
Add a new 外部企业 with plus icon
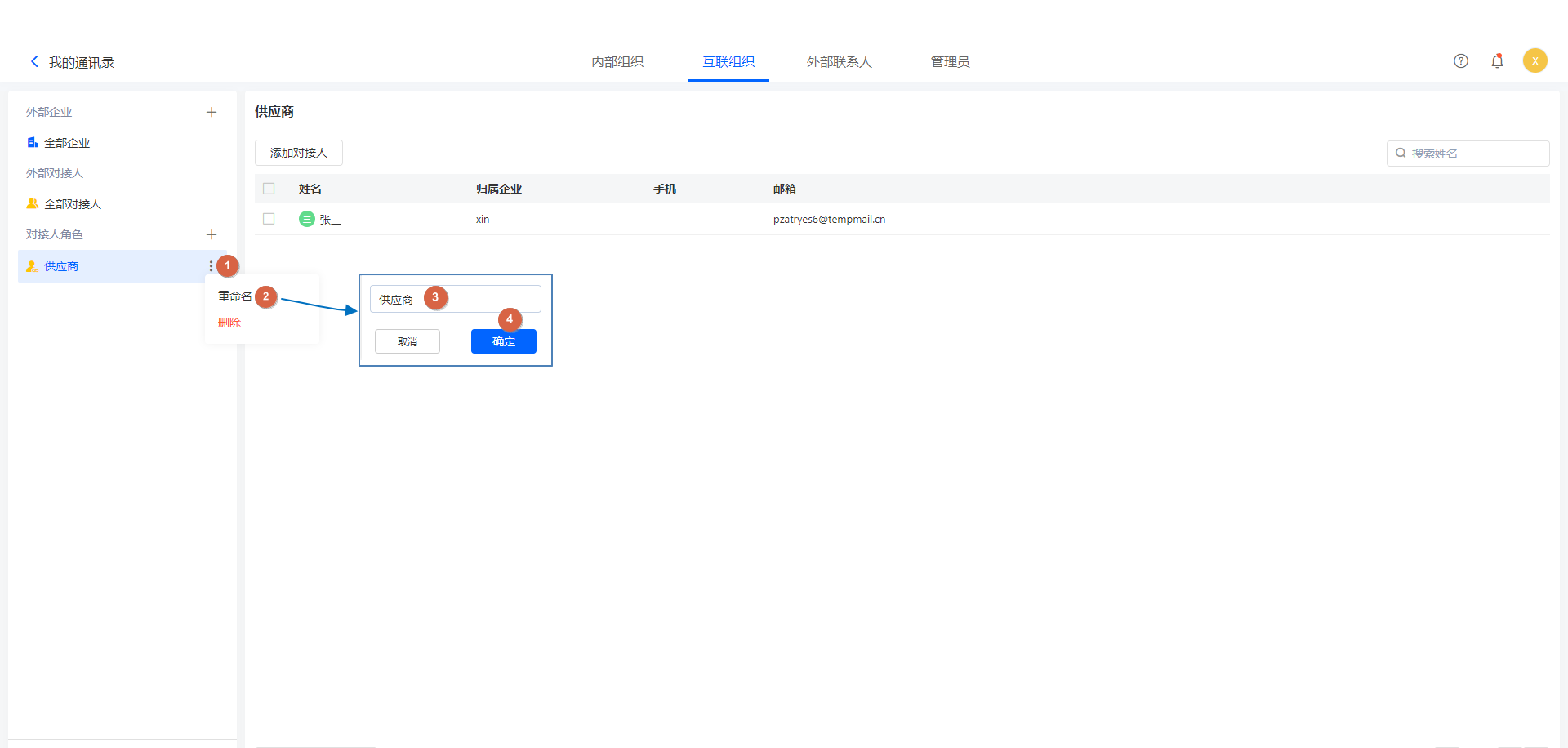pyautogui.click(x=212, y=112)
